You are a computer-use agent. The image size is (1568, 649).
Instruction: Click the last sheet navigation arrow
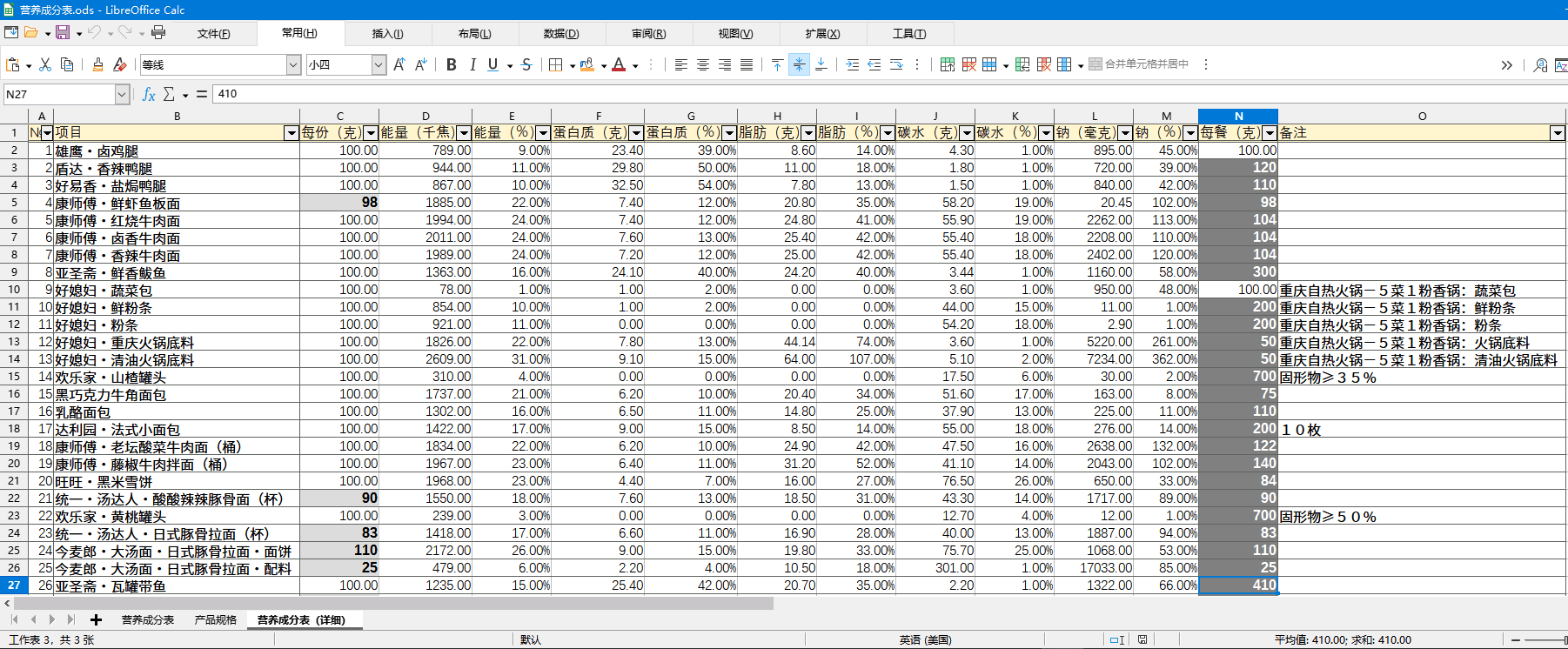71,619
